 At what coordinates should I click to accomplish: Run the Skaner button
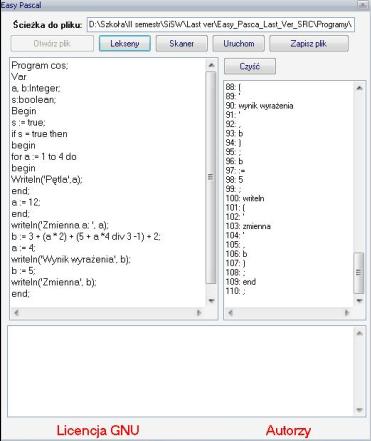pos(182,44)
